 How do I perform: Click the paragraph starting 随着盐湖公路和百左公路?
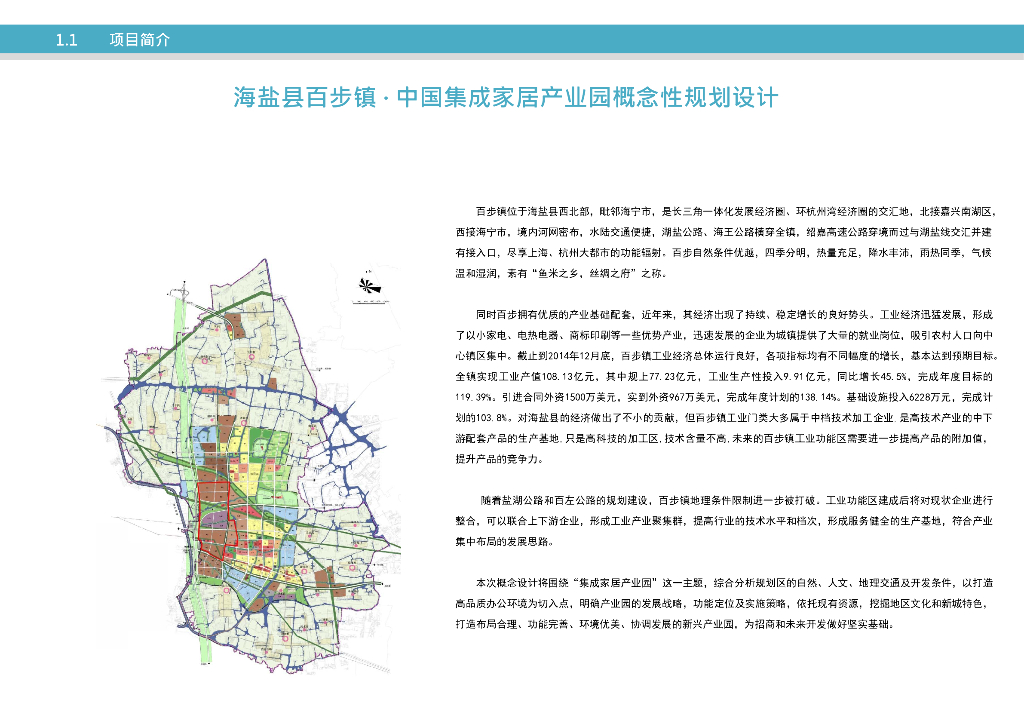click(x=724, y=520)
